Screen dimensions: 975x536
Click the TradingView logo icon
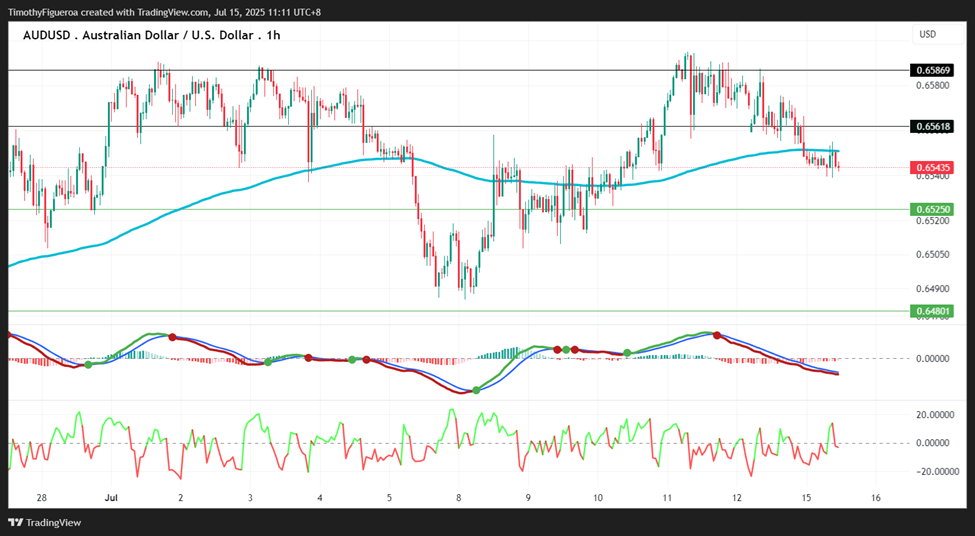coord(16,523)
